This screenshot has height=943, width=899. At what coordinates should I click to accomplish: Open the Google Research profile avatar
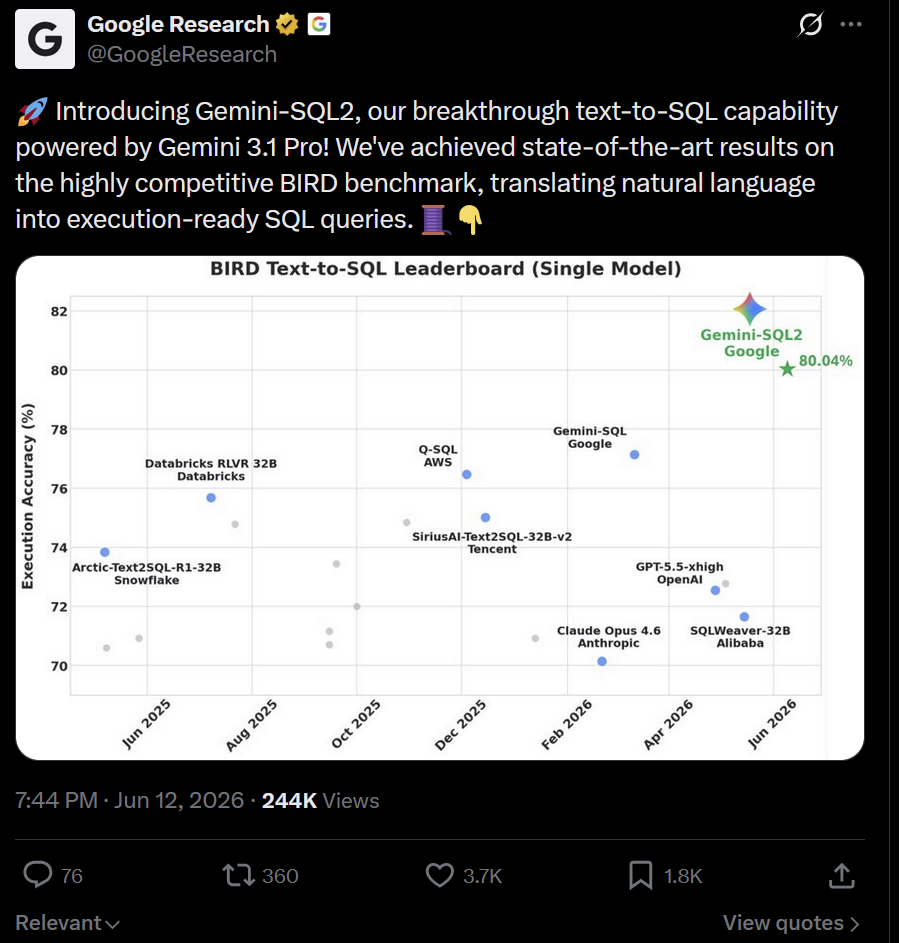coord(45,39)
